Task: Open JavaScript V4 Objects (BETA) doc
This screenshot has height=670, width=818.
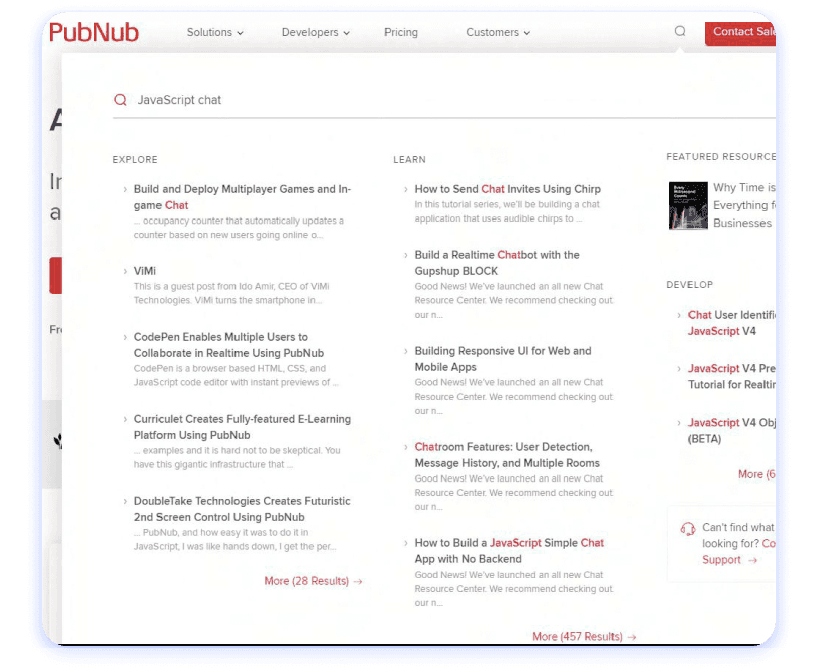Action: [731, 430]
